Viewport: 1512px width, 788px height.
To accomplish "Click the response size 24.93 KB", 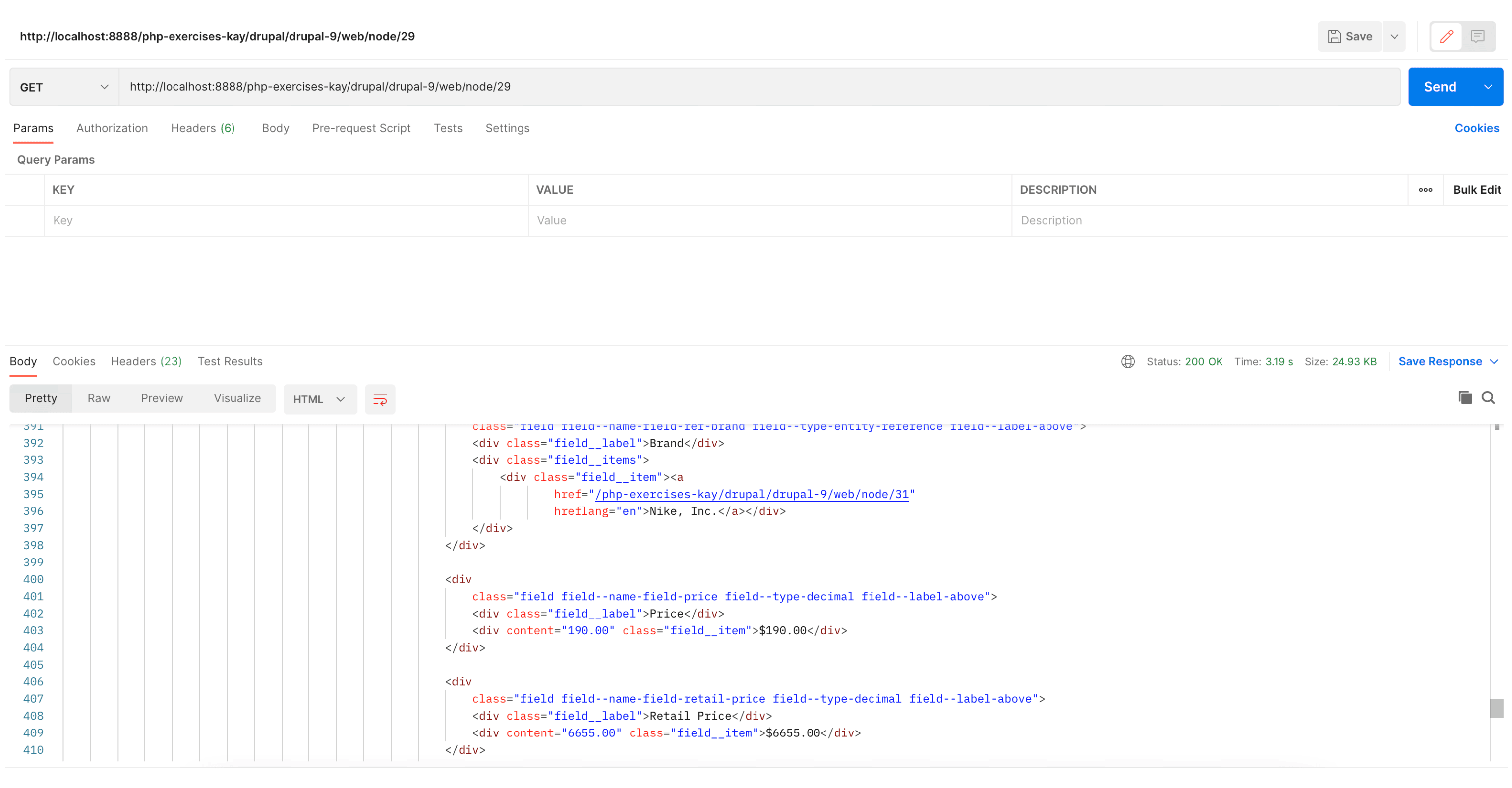I will 1354,361.
